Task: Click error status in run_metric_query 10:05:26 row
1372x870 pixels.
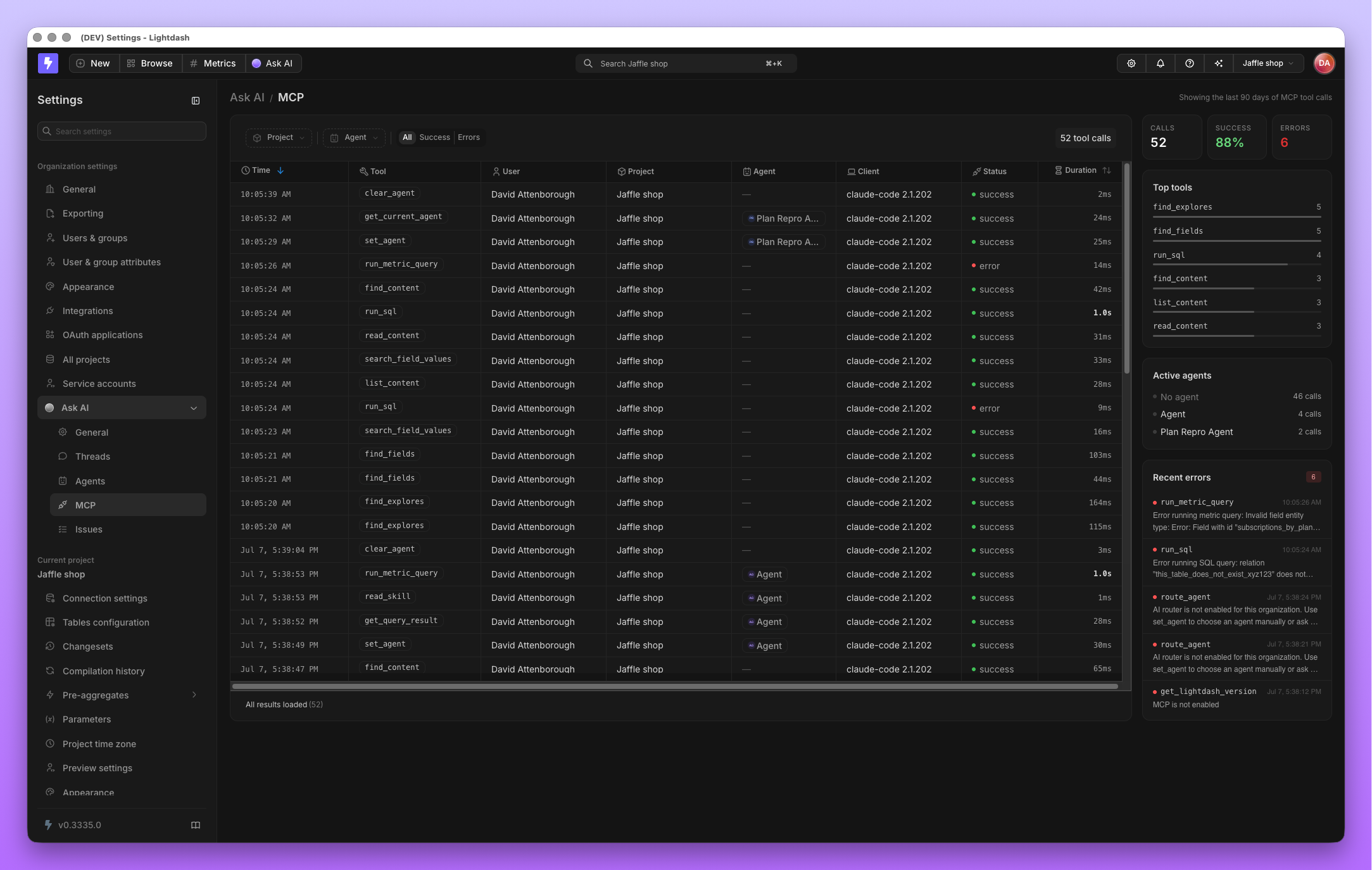Action: (x=986, y=266)
